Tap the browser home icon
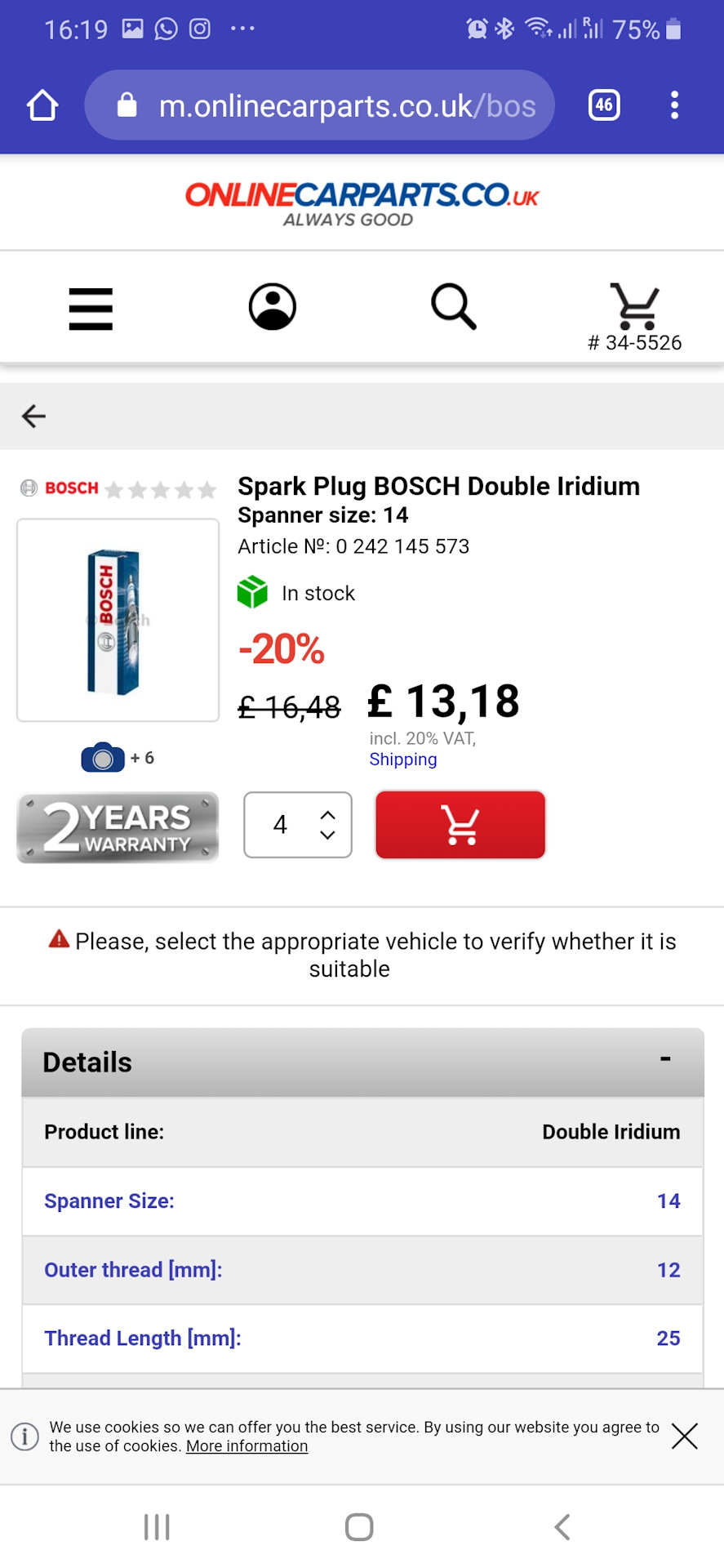 42,105
